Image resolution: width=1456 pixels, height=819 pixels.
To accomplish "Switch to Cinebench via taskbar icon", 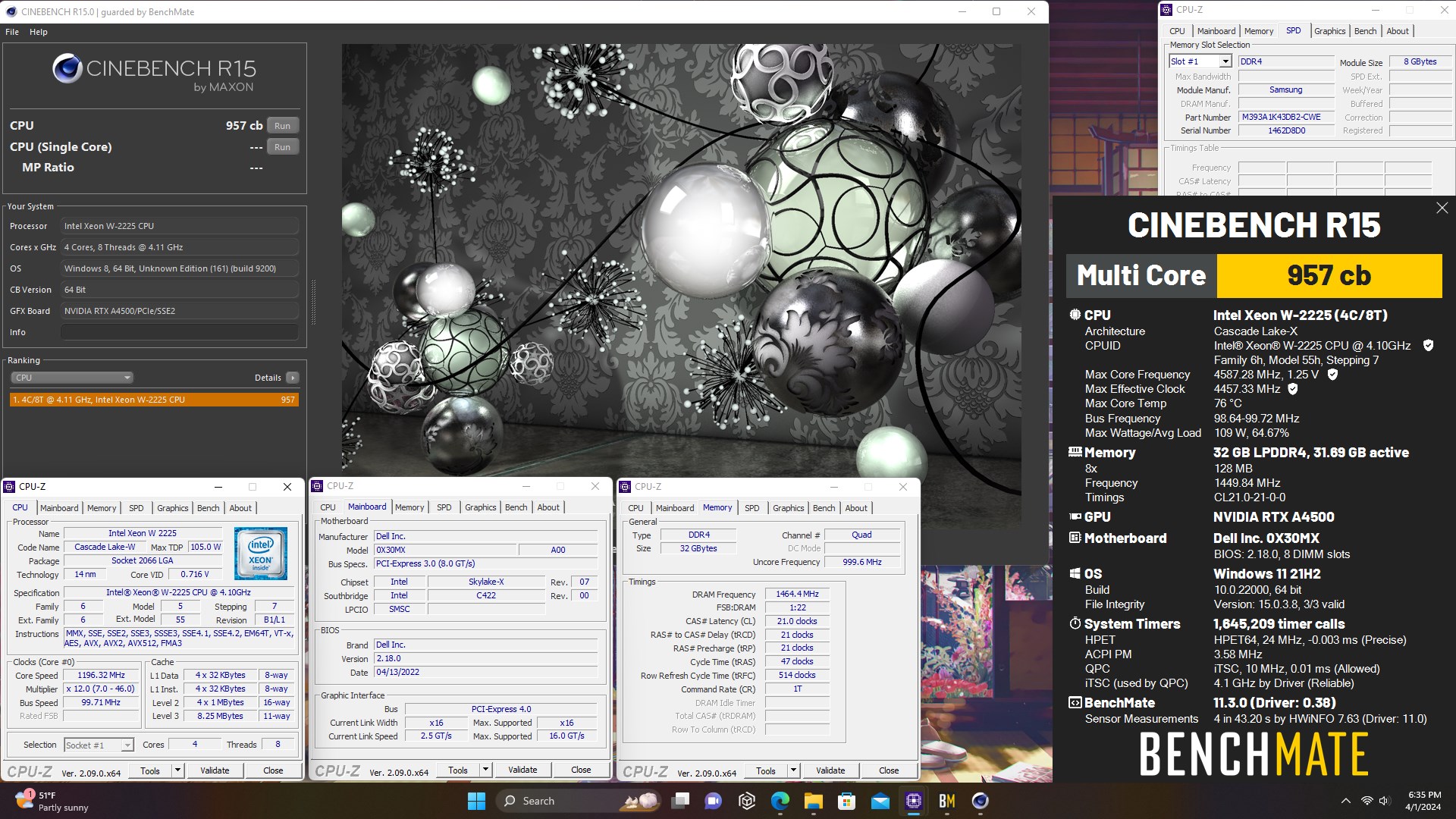I will (981, 801).
